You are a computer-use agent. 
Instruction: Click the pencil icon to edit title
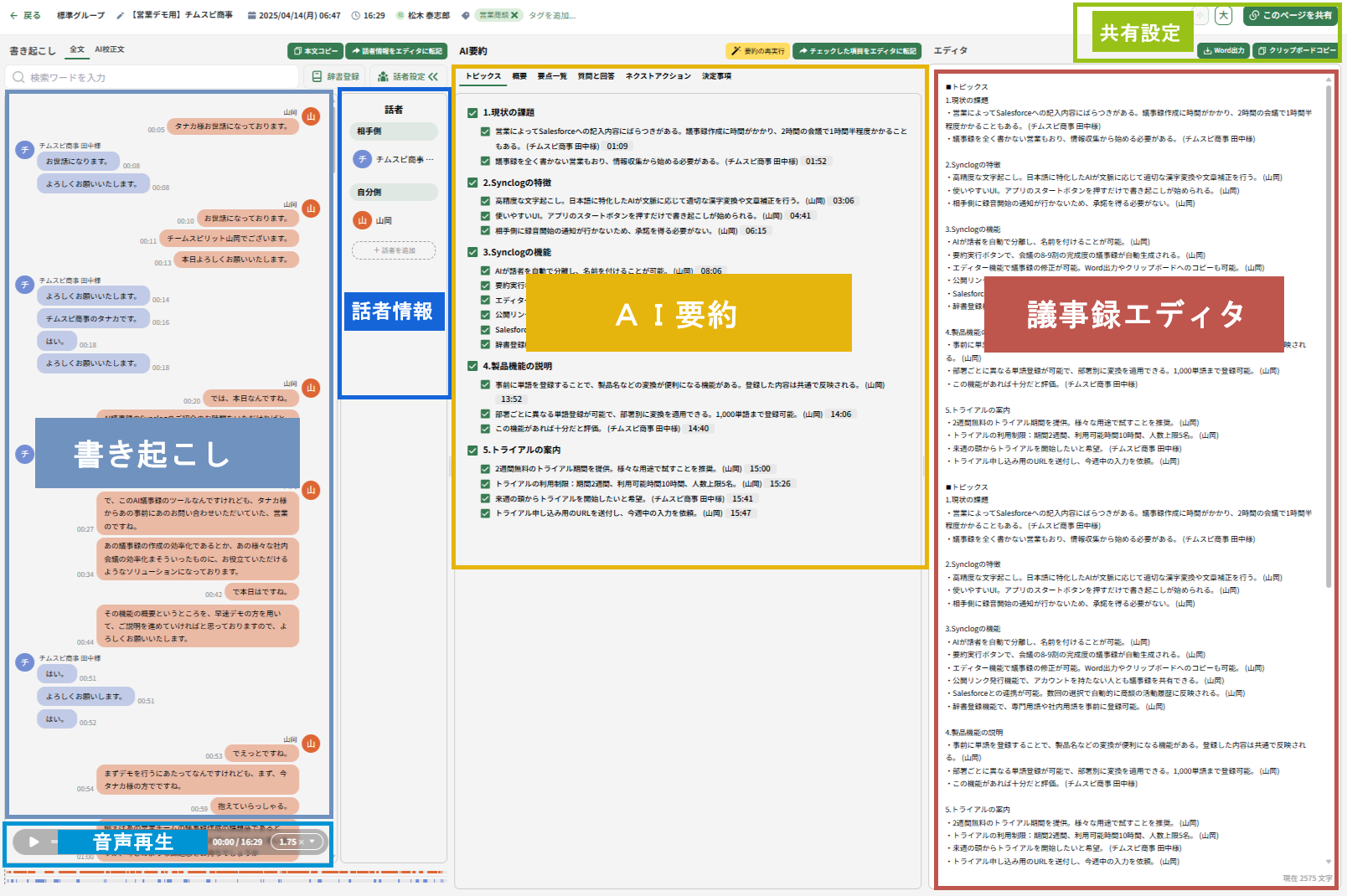pos(121,15)
